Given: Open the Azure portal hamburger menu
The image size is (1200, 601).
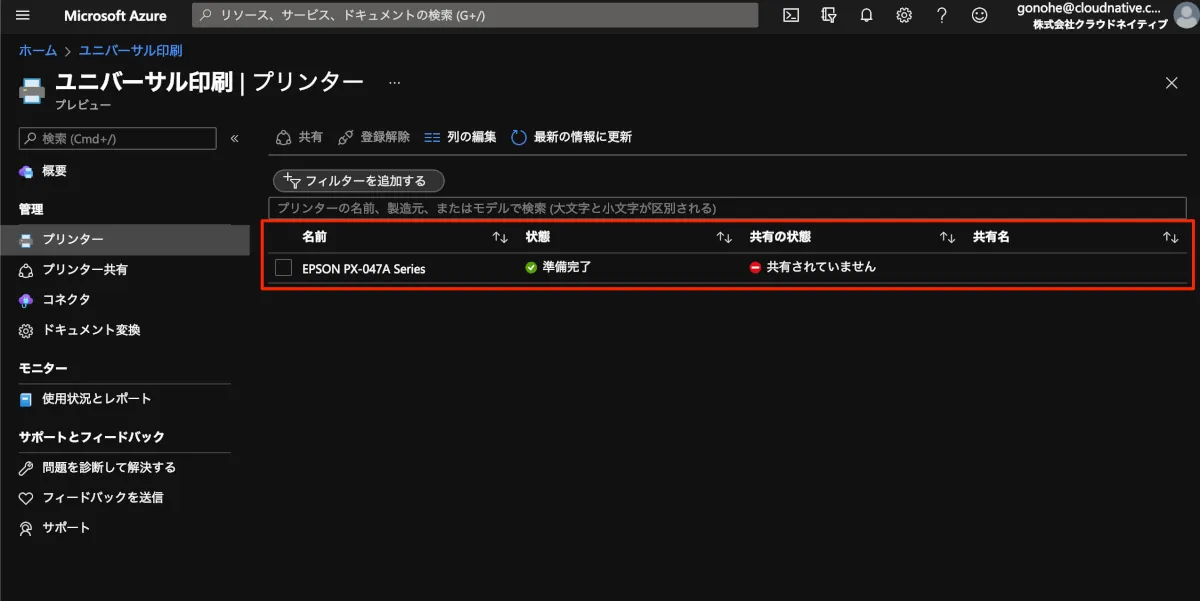Looking at the screenshot, I should pyautogui.click(x=24, y=15).
